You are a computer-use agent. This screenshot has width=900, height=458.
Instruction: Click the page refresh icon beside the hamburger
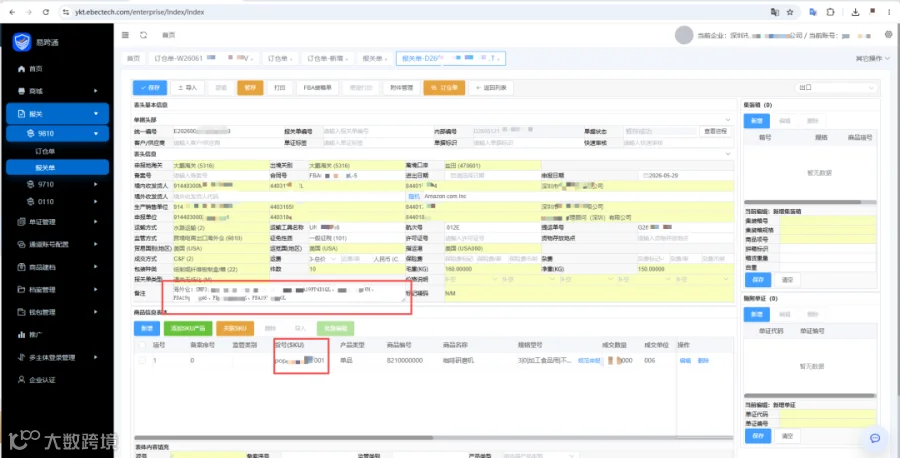143,35
